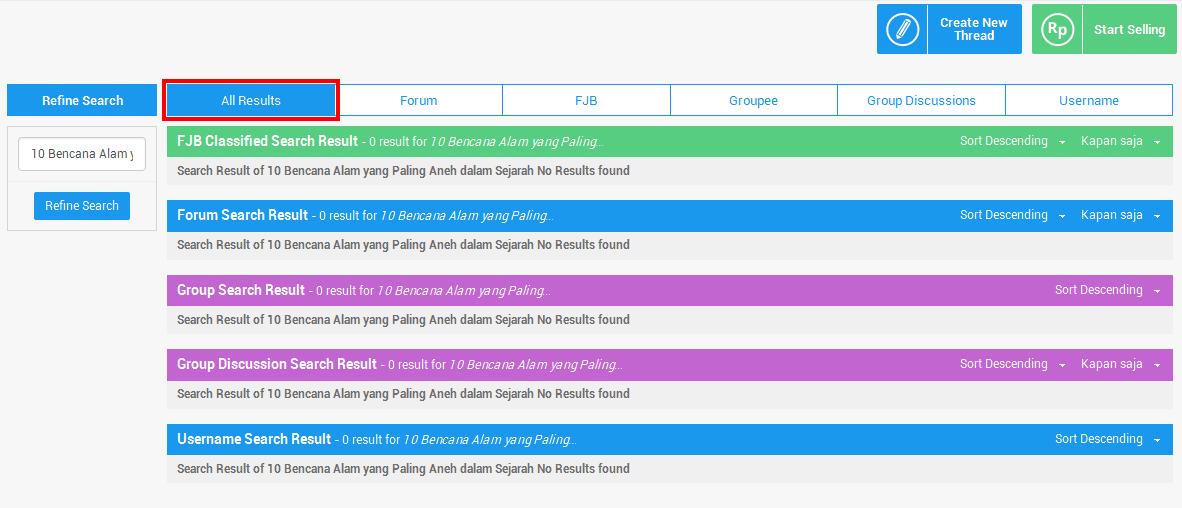Click the blue Refine Search submit button
Viewport: 1182px width, 508px height.
tap(82, 206)
